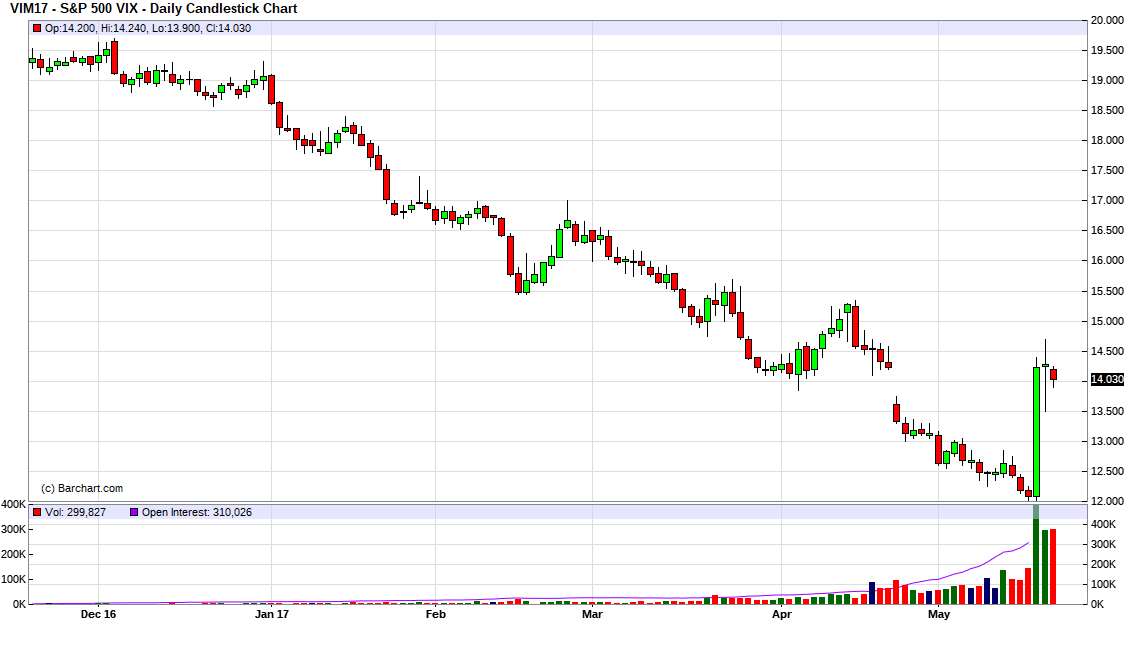Click the red Vol legend swatch
The image size is (1129, 645).
pos(37,513)
